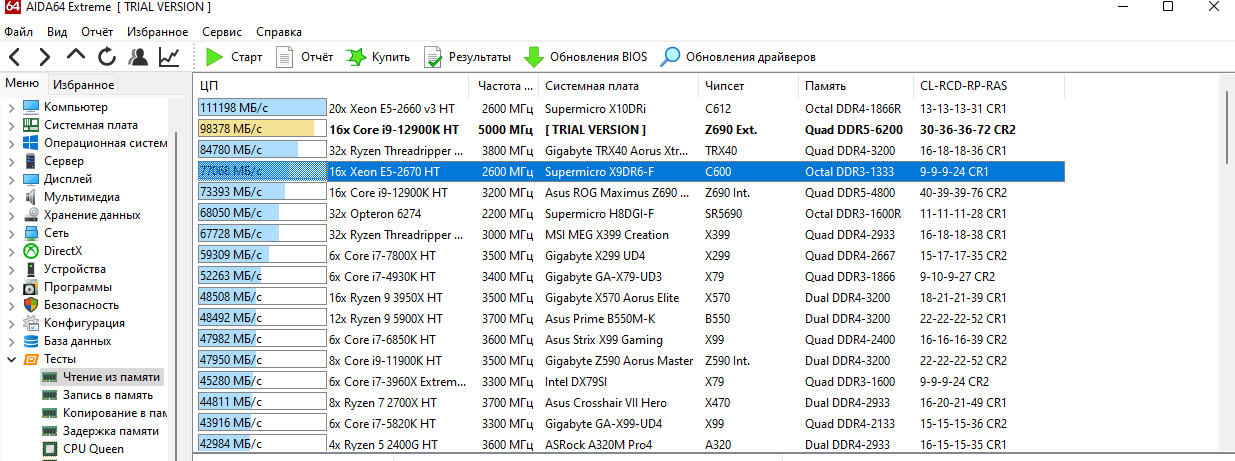Open the Results checklist icon
Screen dimensions: 1235x461
point(433,57)
